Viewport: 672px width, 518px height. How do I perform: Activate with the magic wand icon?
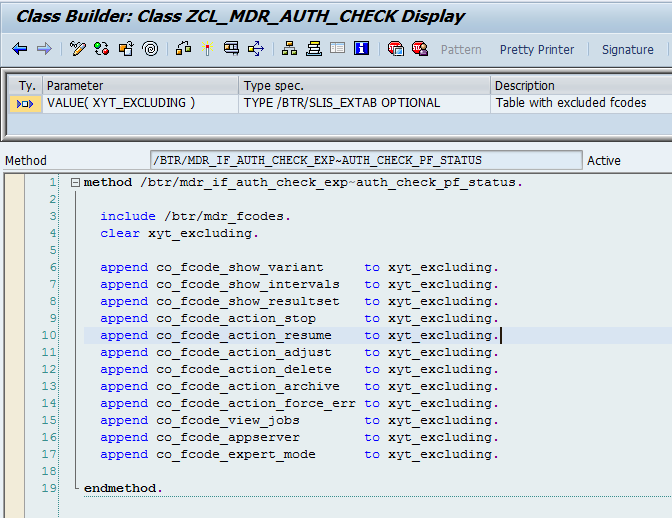208,49
